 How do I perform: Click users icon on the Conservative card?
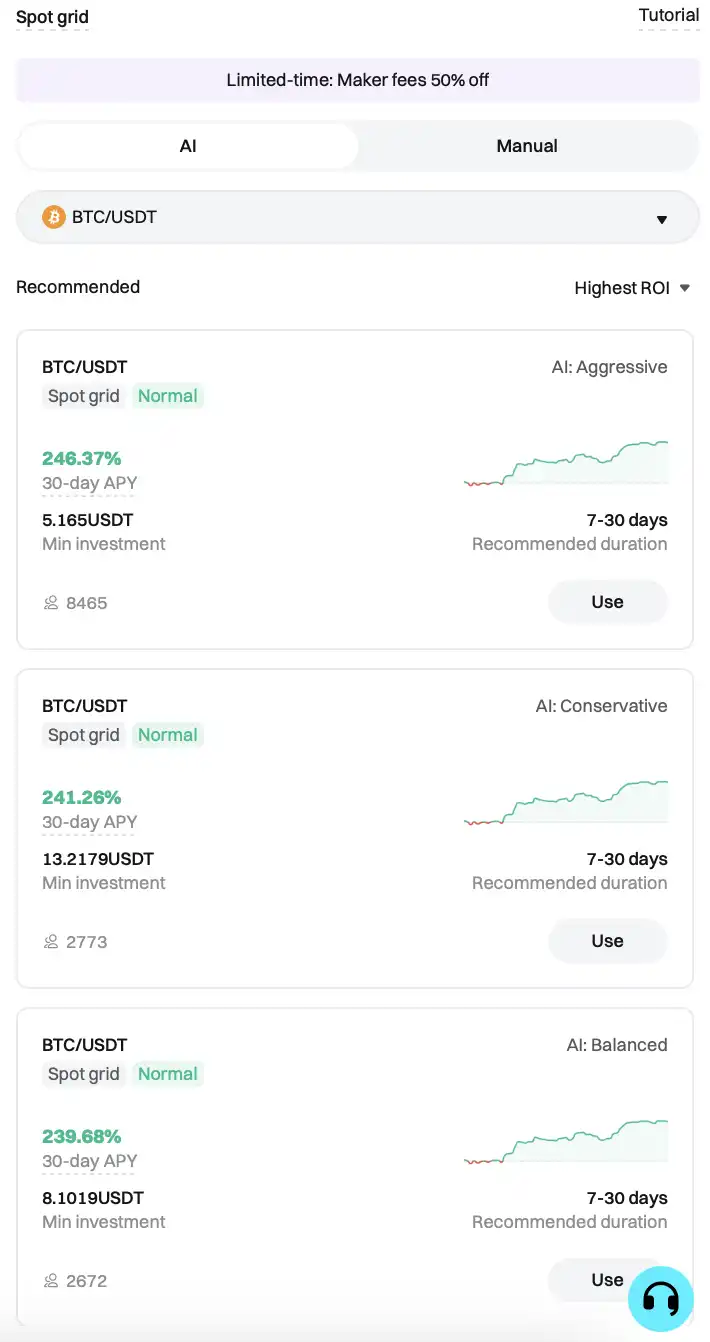coord(51,942)
